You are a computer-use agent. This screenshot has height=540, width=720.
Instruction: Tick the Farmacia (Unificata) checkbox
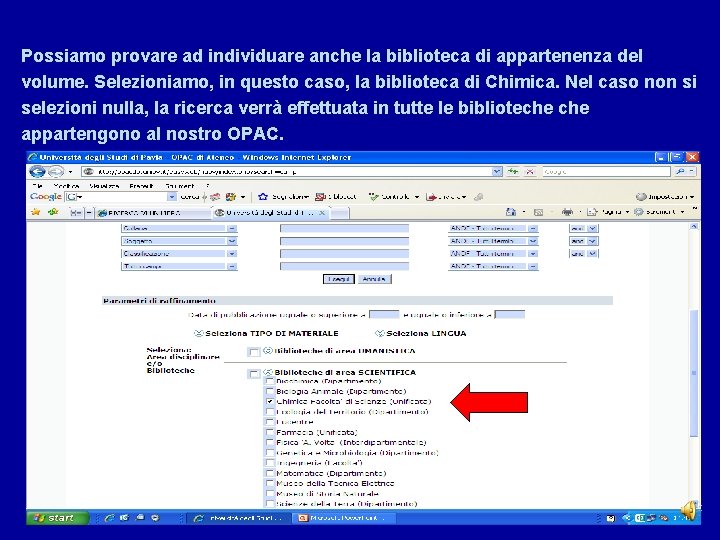coord(270,432)
